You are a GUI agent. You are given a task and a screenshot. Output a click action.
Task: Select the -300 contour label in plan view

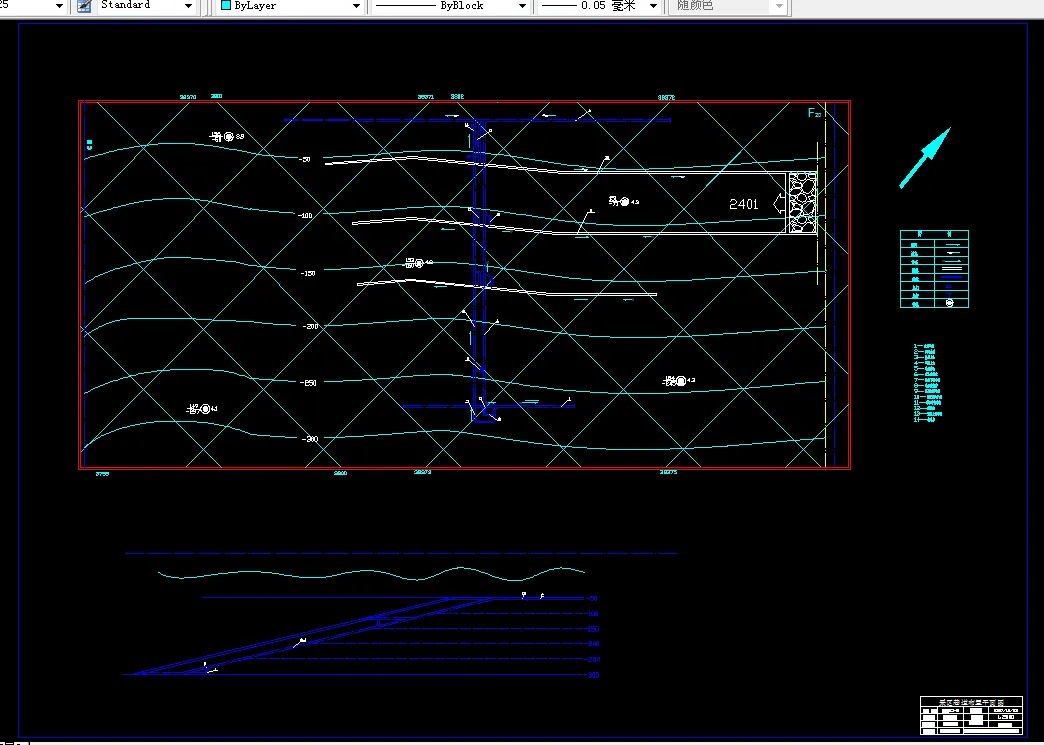click(x=310, y=439)
